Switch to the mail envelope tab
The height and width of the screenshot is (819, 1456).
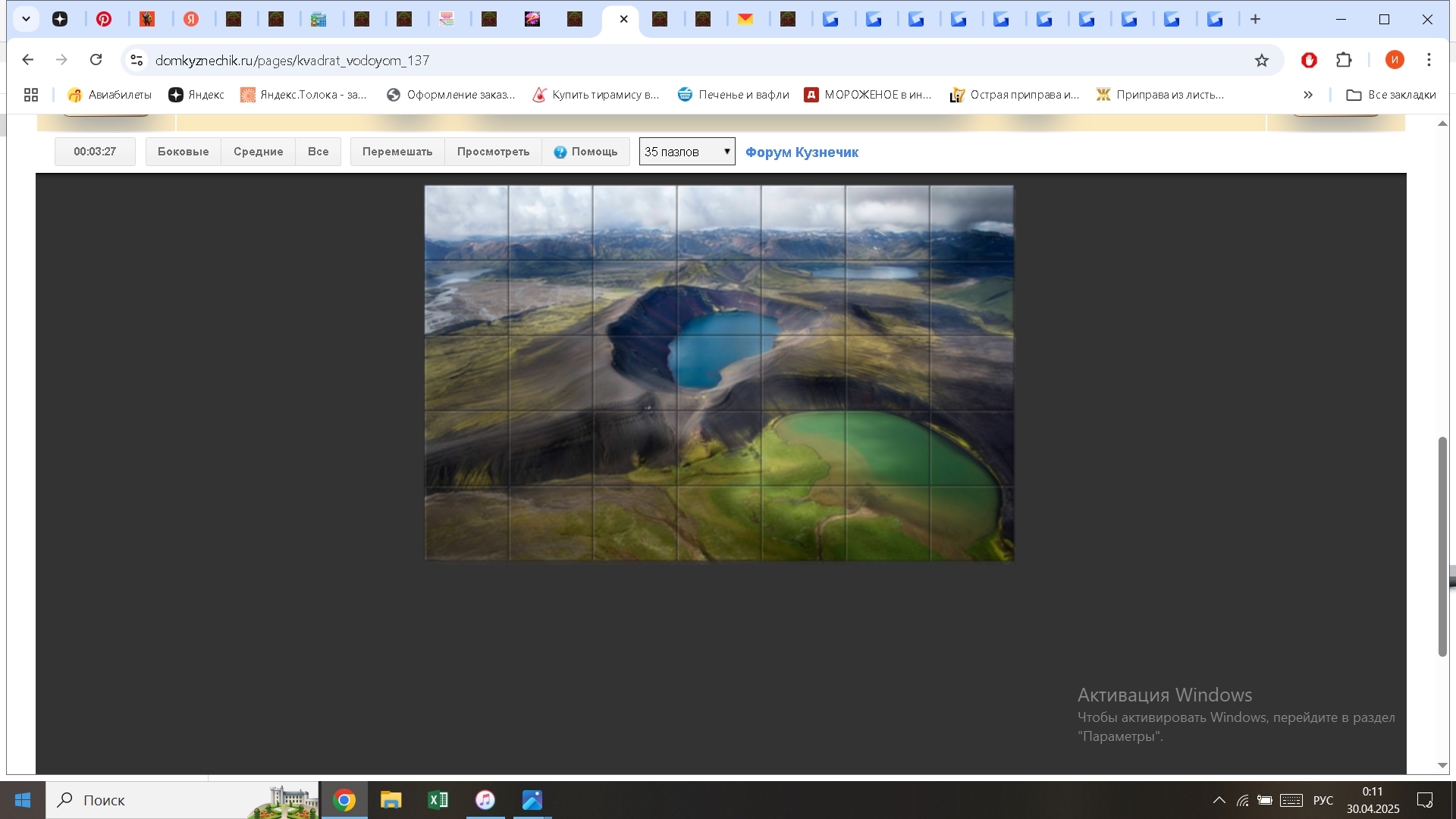coord(745,19)
